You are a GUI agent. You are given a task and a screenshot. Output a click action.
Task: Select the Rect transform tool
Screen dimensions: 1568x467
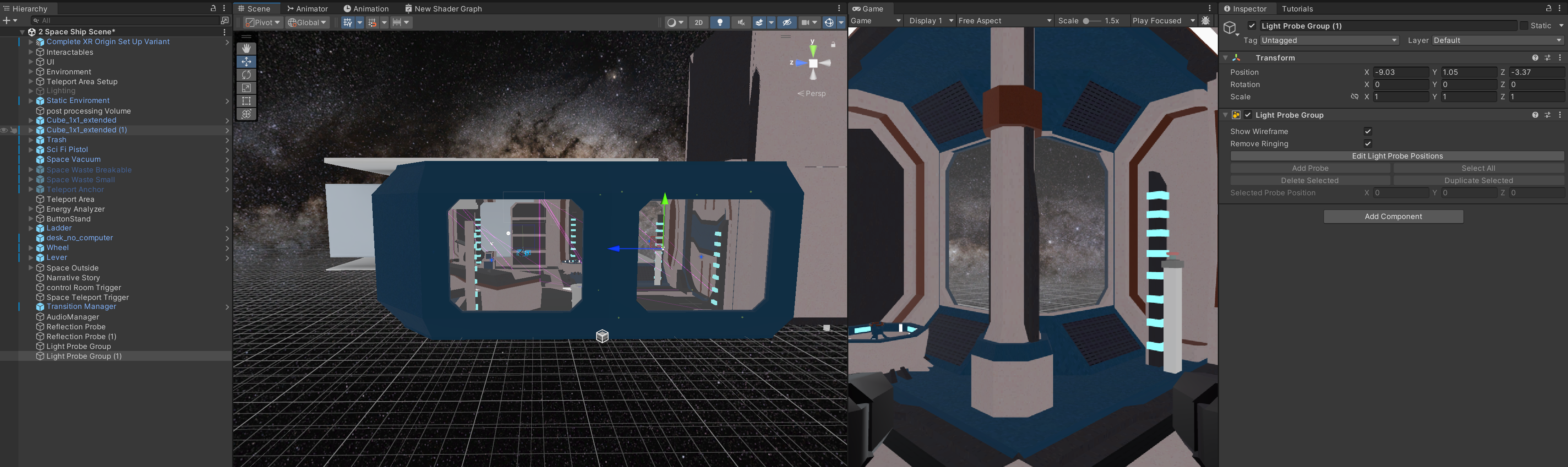[246, 101]
